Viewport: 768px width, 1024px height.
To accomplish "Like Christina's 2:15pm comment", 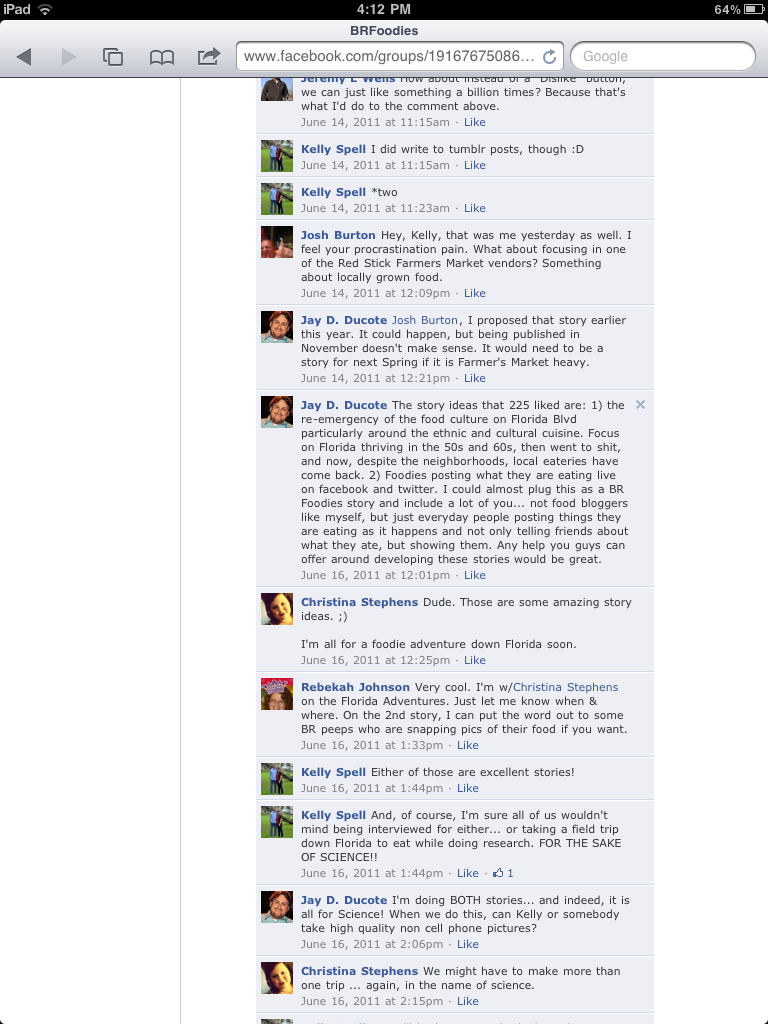I will click(x=468, y=1001).
